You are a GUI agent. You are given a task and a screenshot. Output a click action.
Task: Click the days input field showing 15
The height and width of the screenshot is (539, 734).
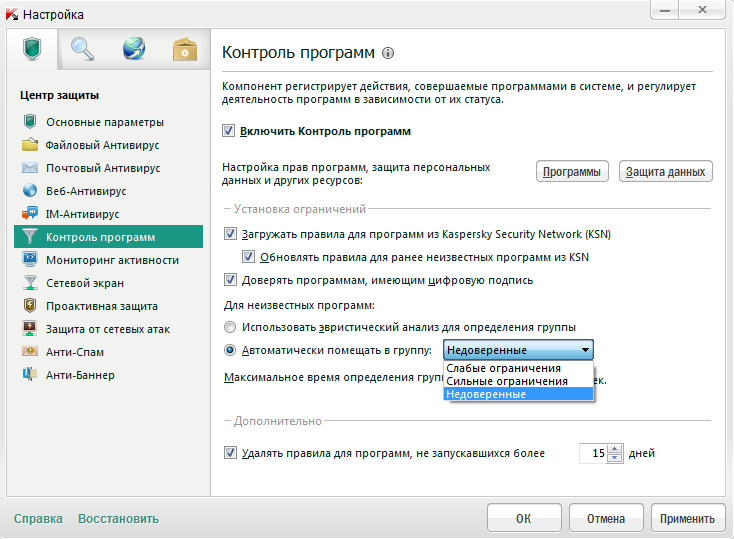click(594, 453)
